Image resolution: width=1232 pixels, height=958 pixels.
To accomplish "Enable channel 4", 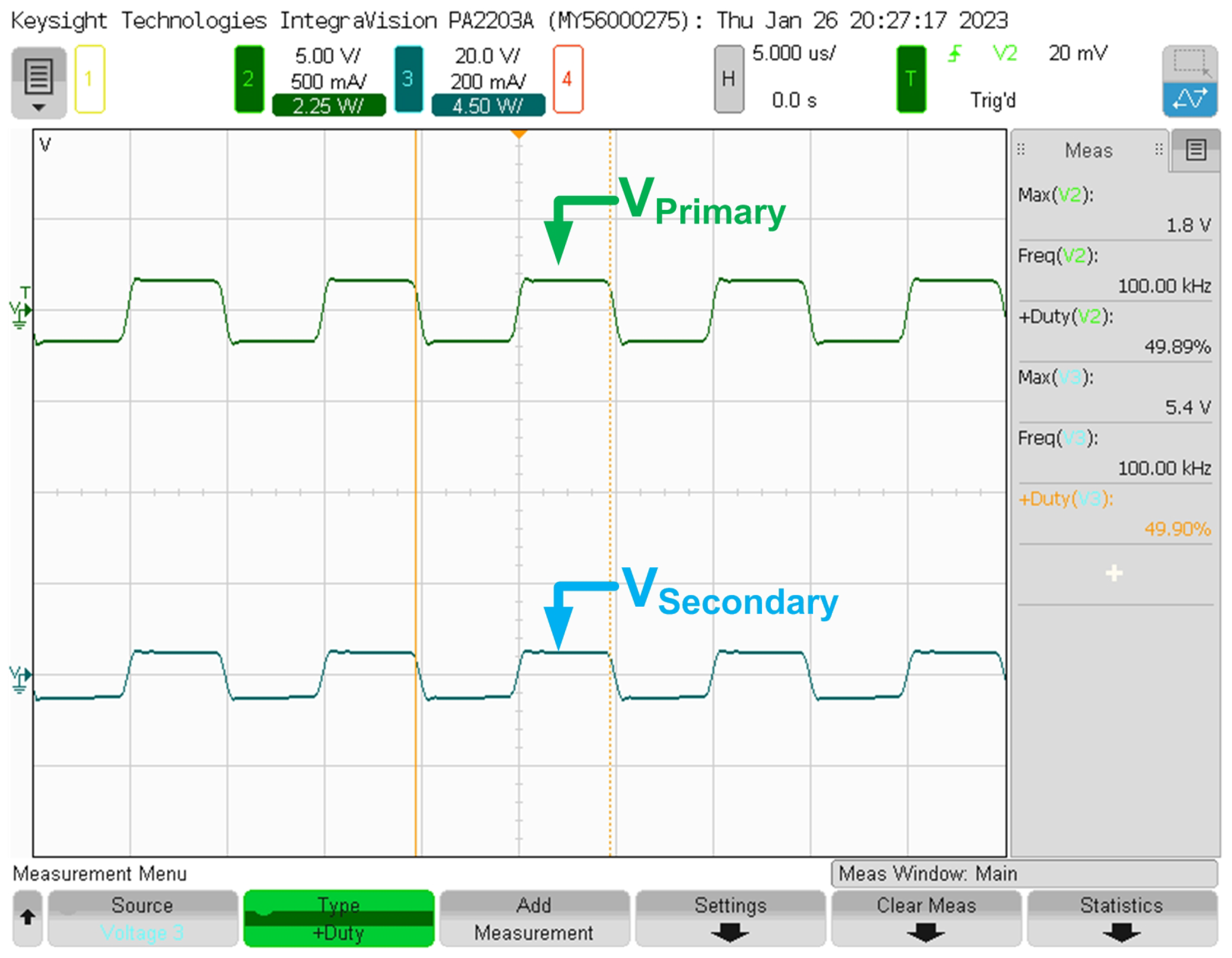I will 568,79.
